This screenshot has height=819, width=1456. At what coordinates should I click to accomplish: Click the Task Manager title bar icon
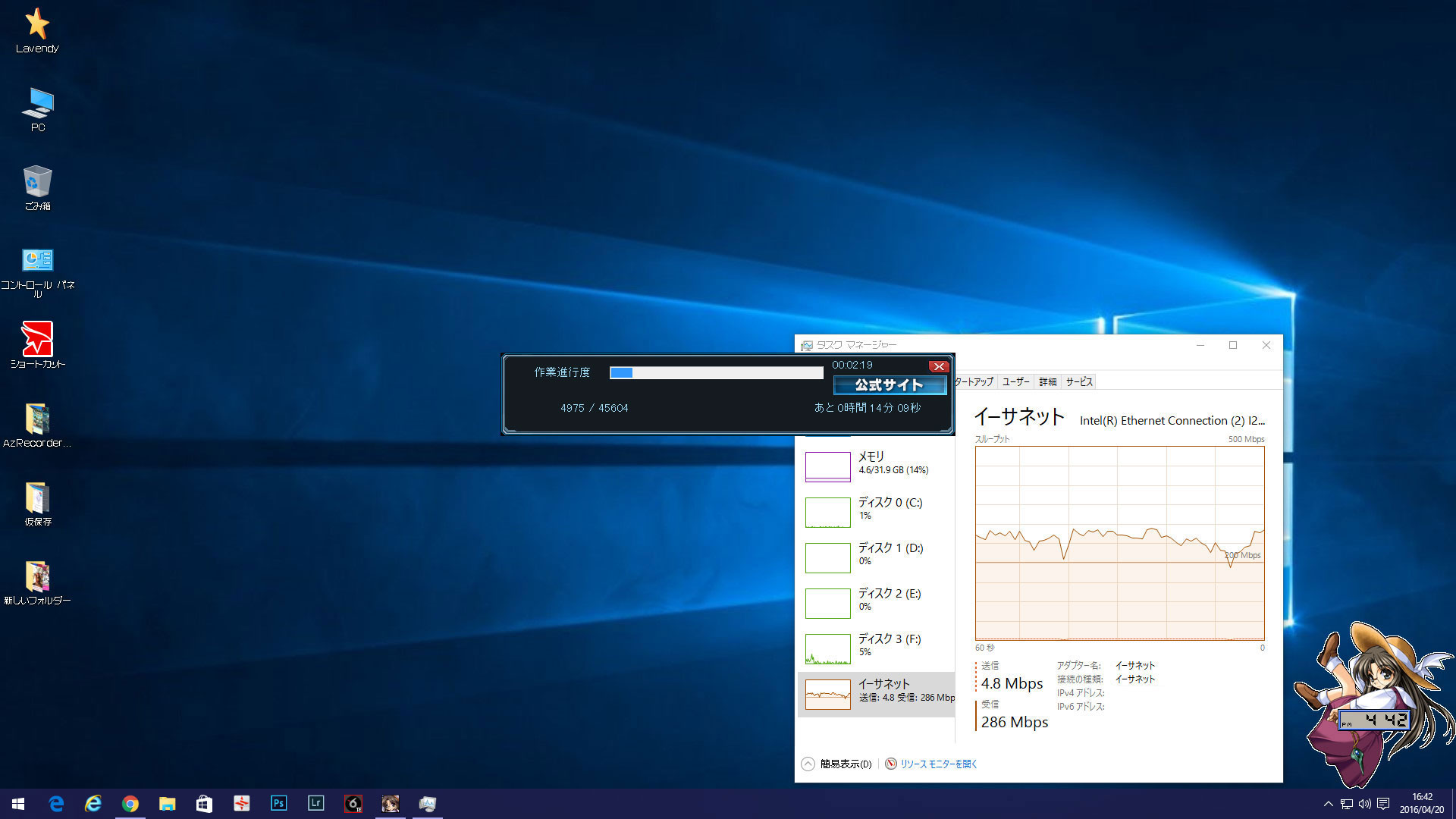tap(807, 346)
